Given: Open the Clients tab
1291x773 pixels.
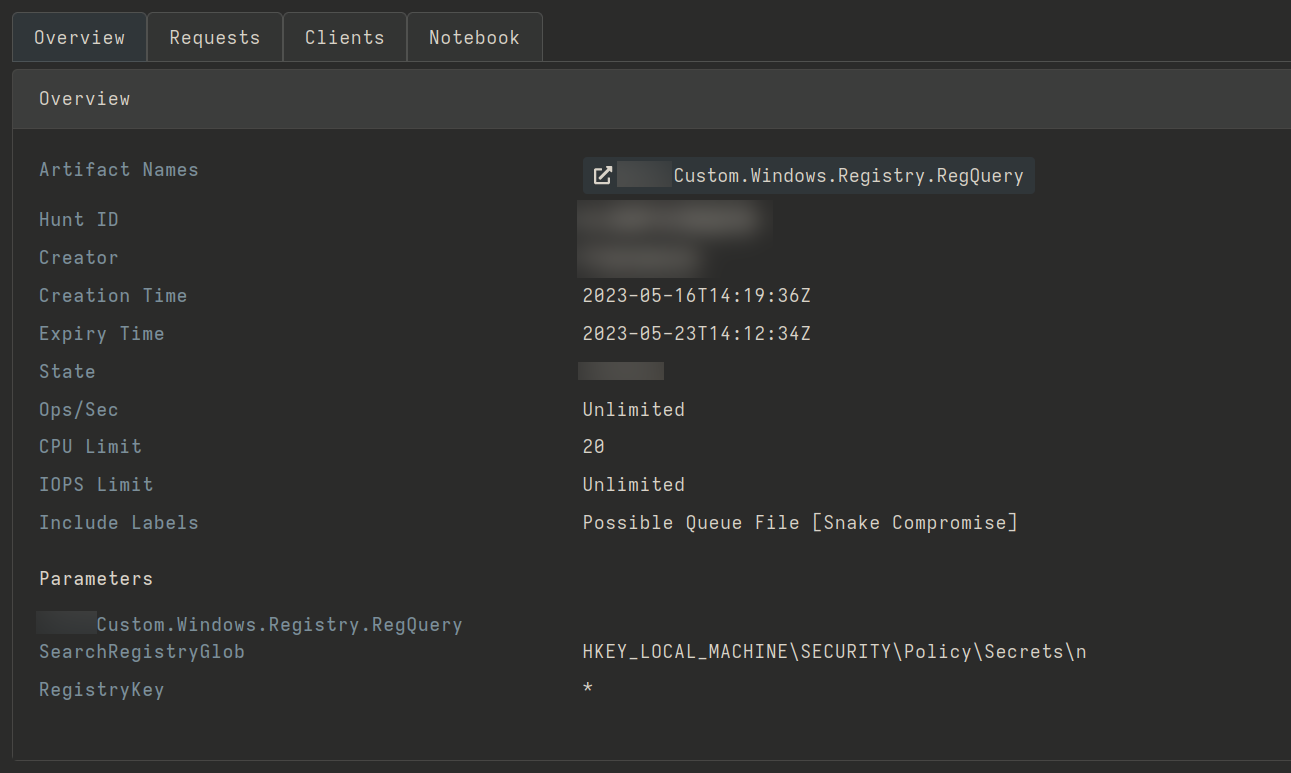Looking at the screenshot, I should [344, 38].
